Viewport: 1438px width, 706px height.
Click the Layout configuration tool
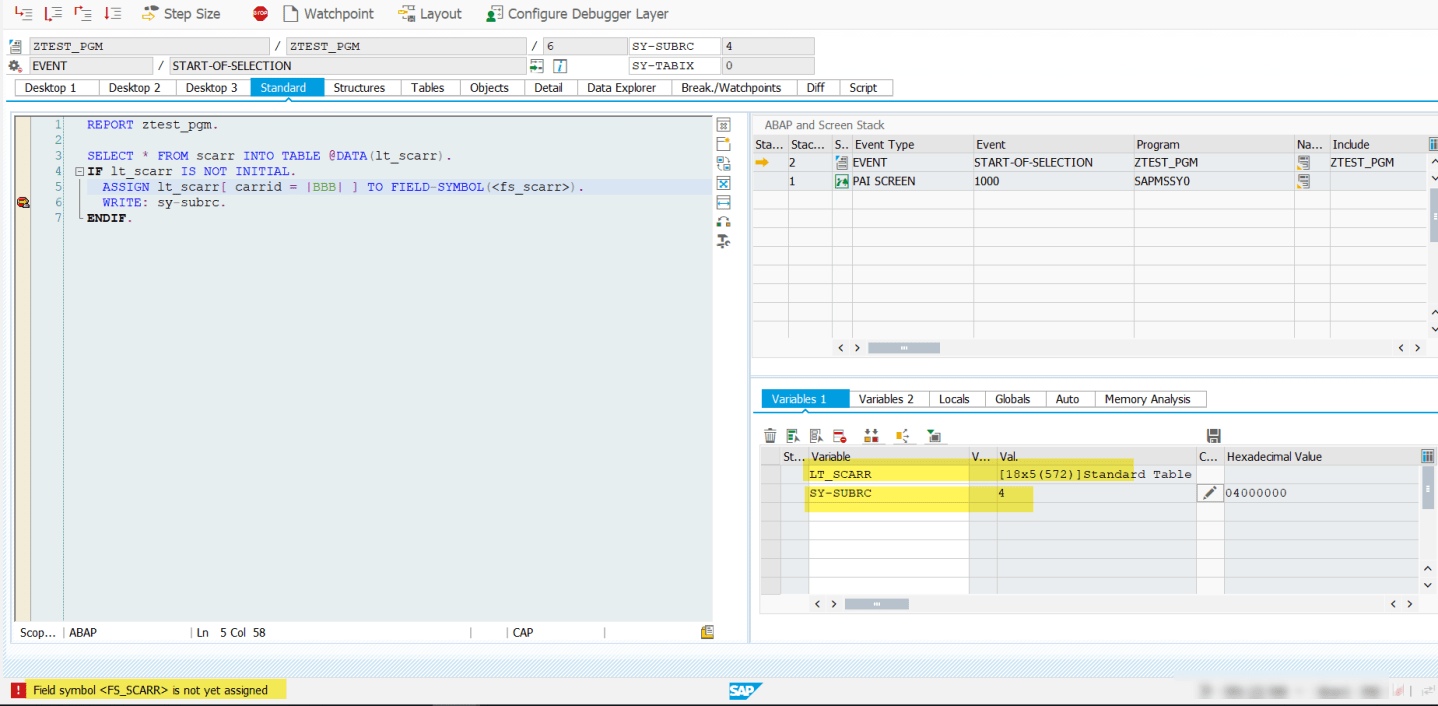coord(430,13)
